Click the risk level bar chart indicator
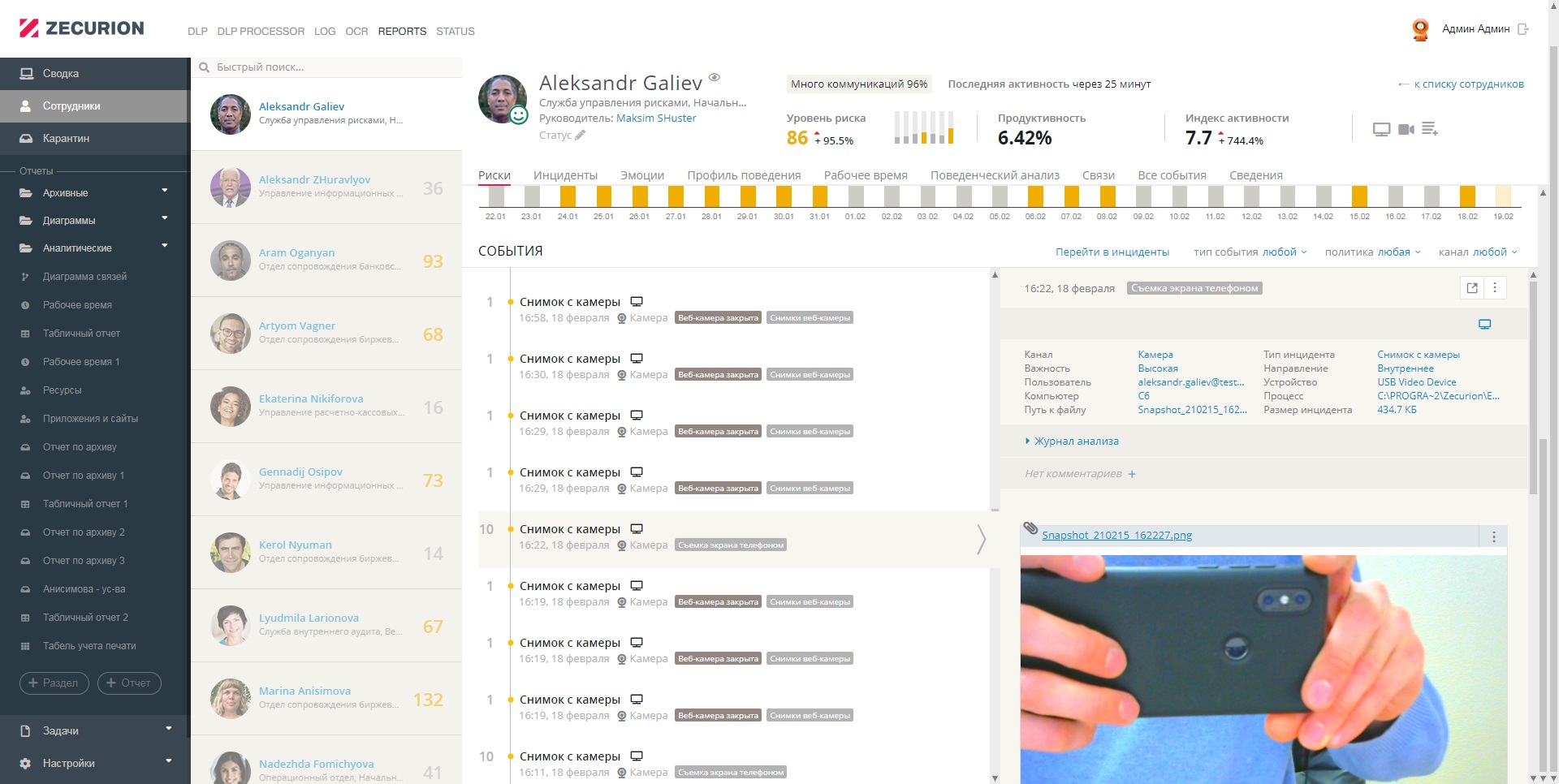Image resolution: width=1559 pixels, height=784 pixels. pos(924,127)
